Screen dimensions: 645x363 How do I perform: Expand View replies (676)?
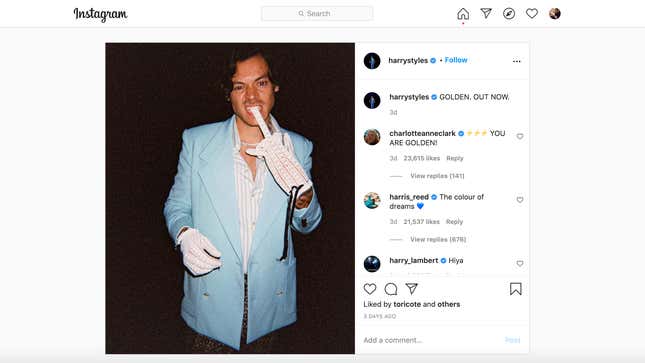click(x=438, y=239)
